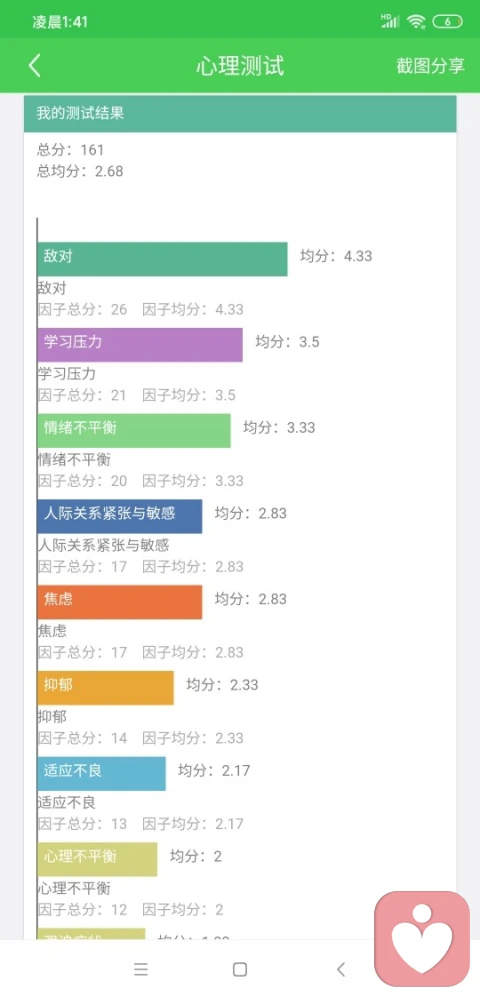Tap the HD signal strength icon
This screenshot has width=480, height=997.
[x=390, y=21]
